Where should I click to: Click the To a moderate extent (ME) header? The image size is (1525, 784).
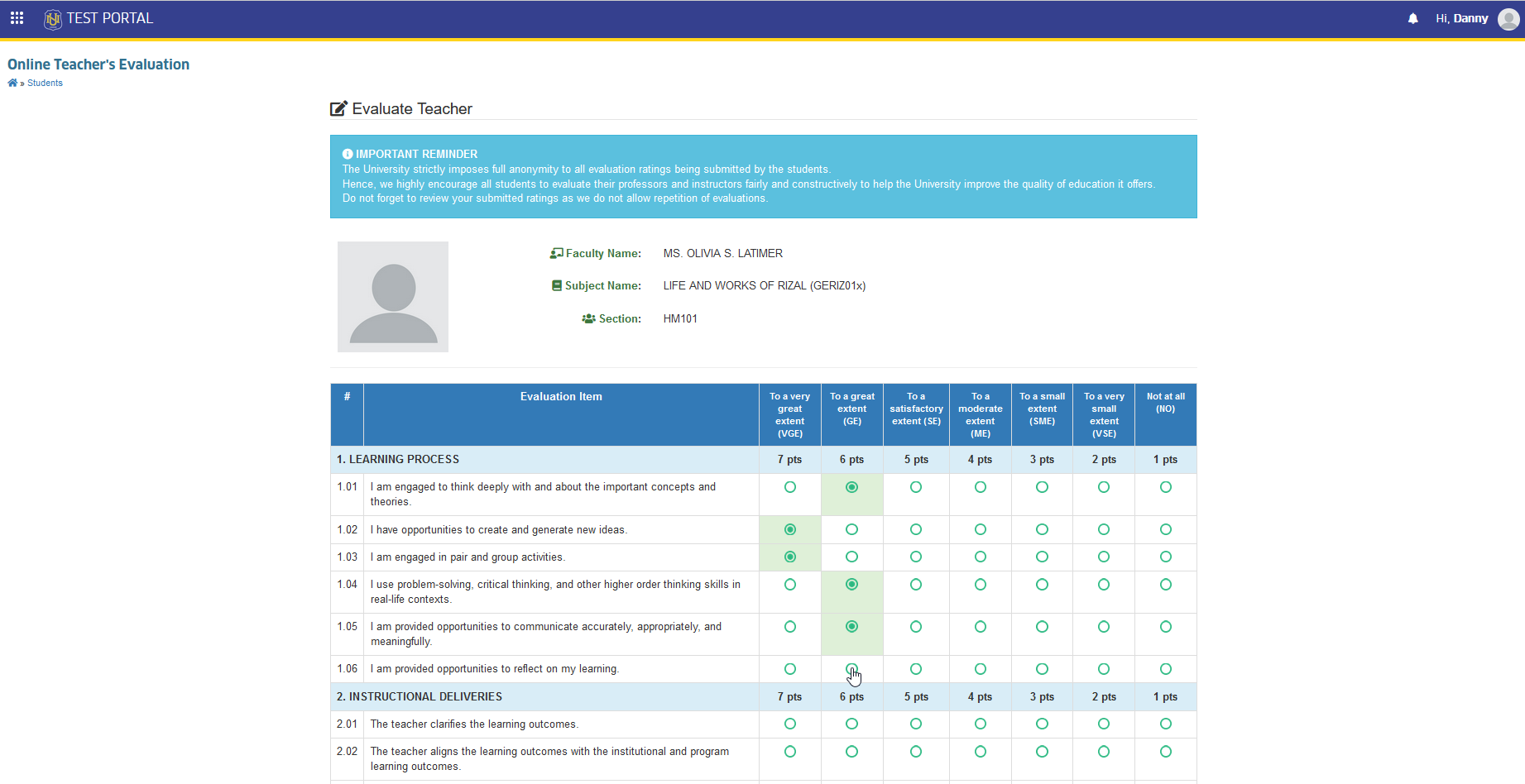(x=981, y=415)
